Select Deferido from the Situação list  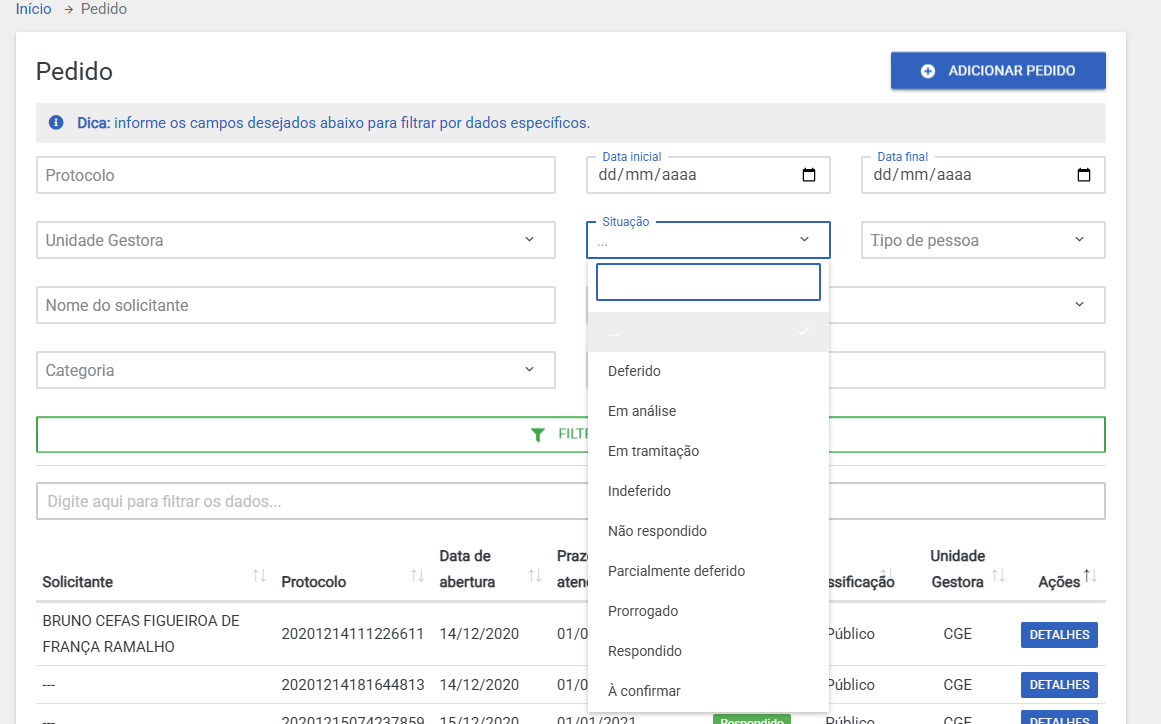tap(634, 371)
